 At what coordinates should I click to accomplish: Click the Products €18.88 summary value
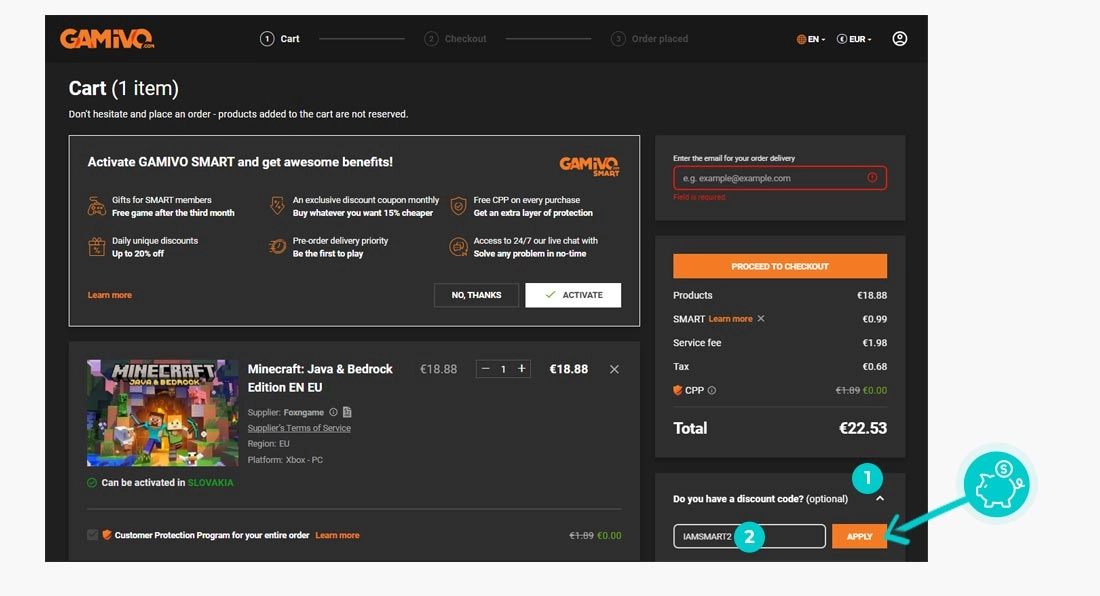[x=871, y=295]
